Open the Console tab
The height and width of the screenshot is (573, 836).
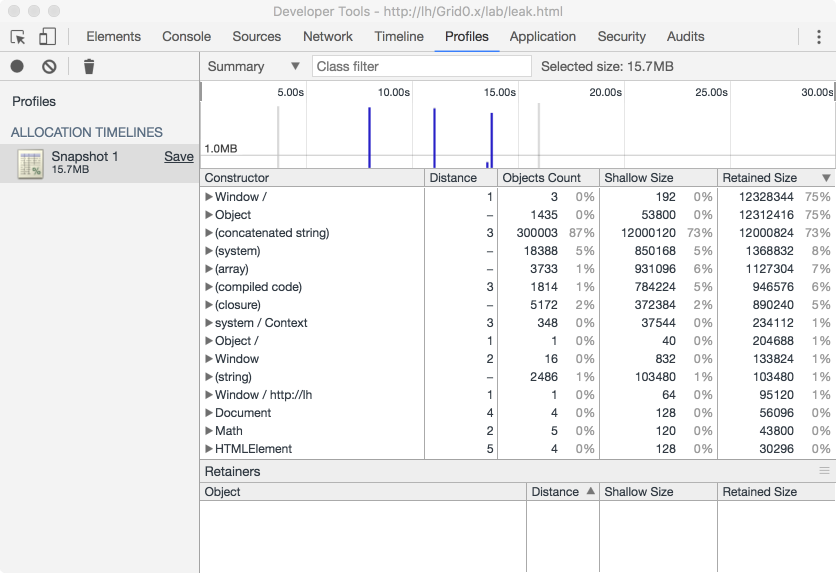pos(186,37)
